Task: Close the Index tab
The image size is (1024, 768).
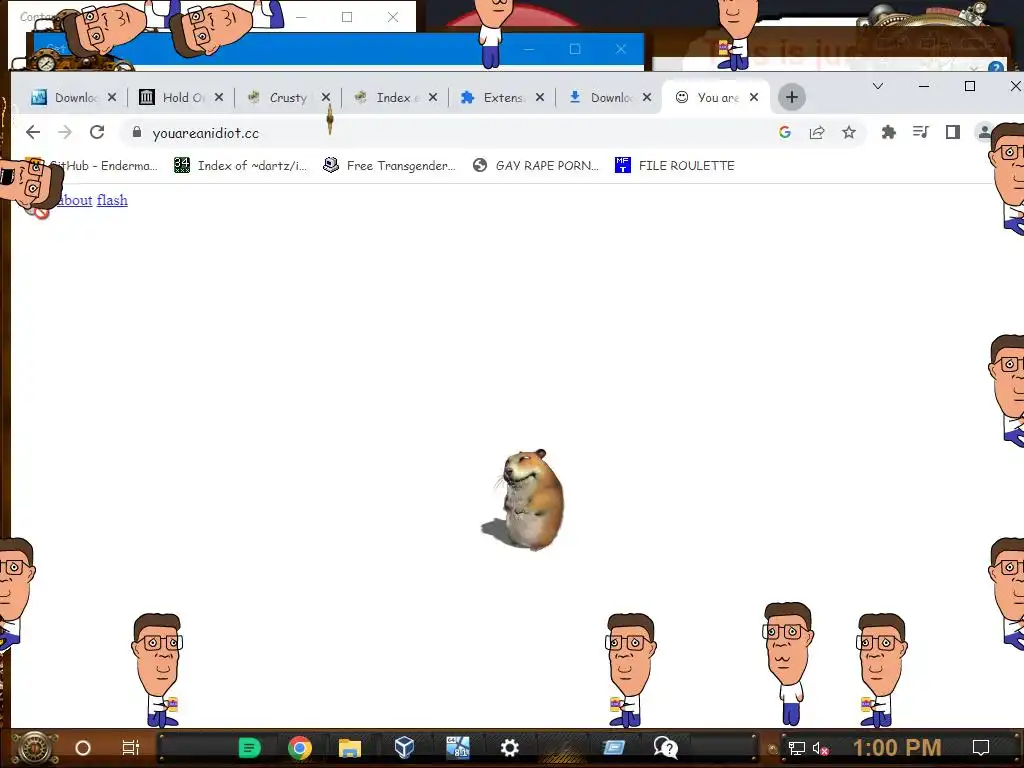Action: click(x=433, y=97)
